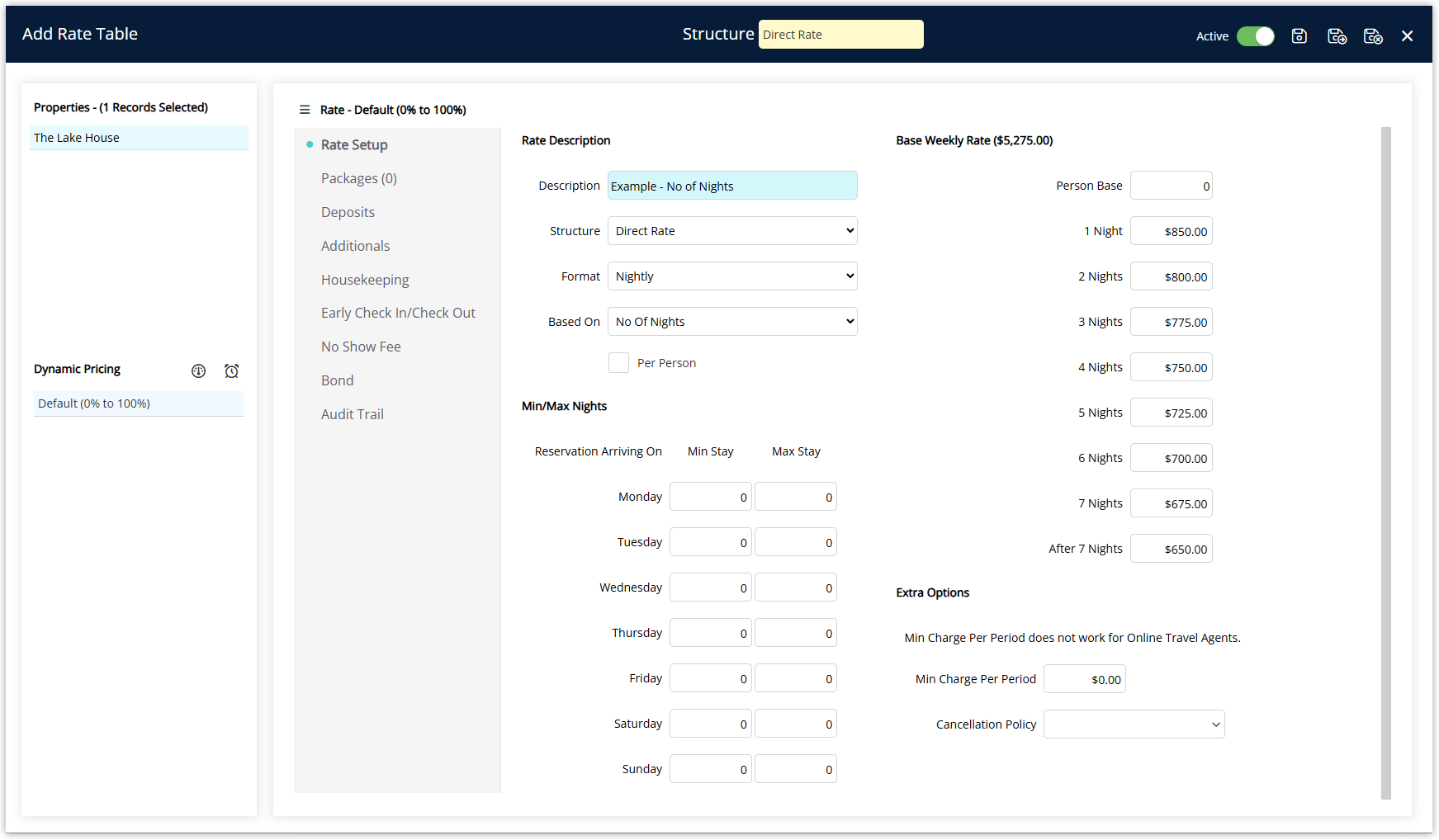Click Tuesday Min Stay field

point(711,542)
